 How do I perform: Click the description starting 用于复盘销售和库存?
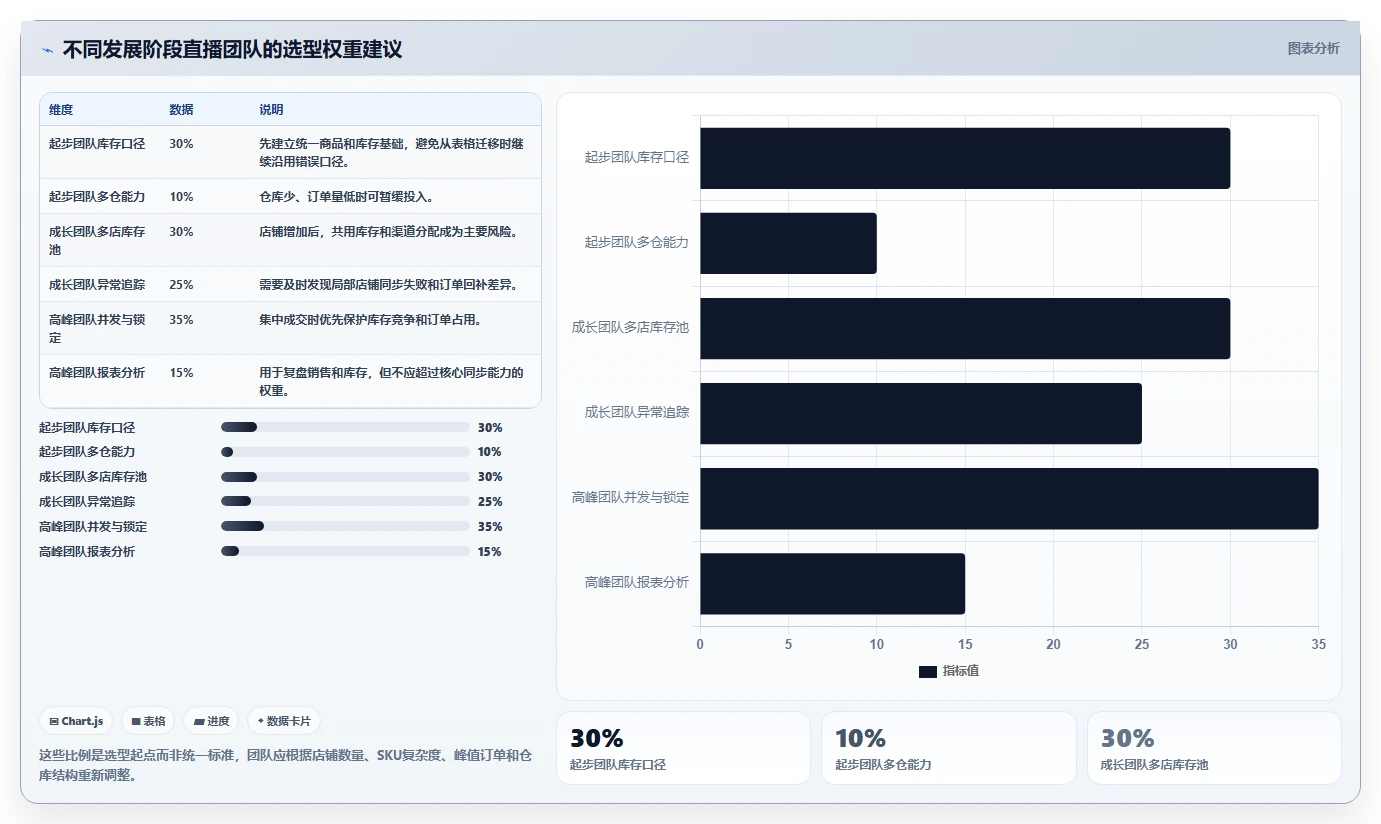click(391, 381)
